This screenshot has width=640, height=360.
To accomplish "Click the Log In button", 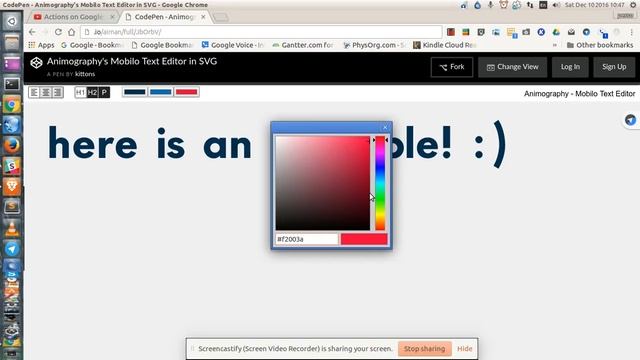I will [x=570, y=67].
